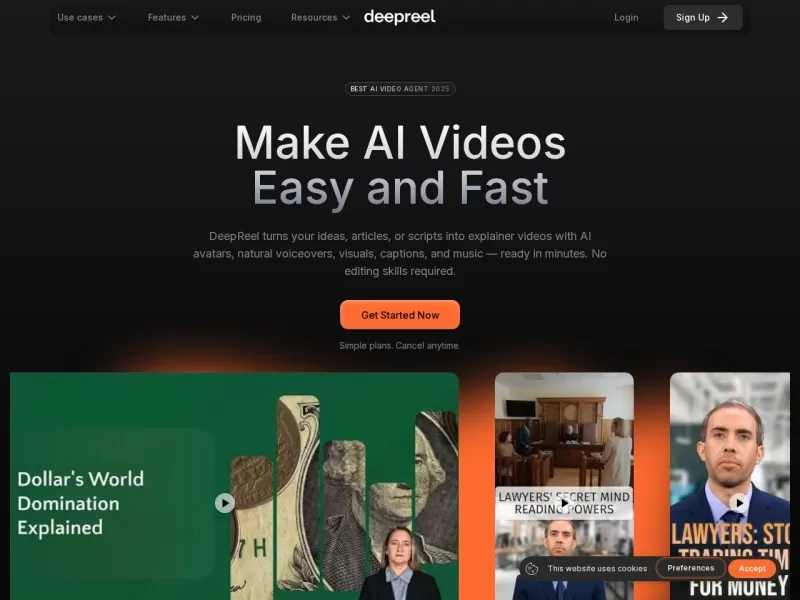Select Login in the top navigation

626,17
